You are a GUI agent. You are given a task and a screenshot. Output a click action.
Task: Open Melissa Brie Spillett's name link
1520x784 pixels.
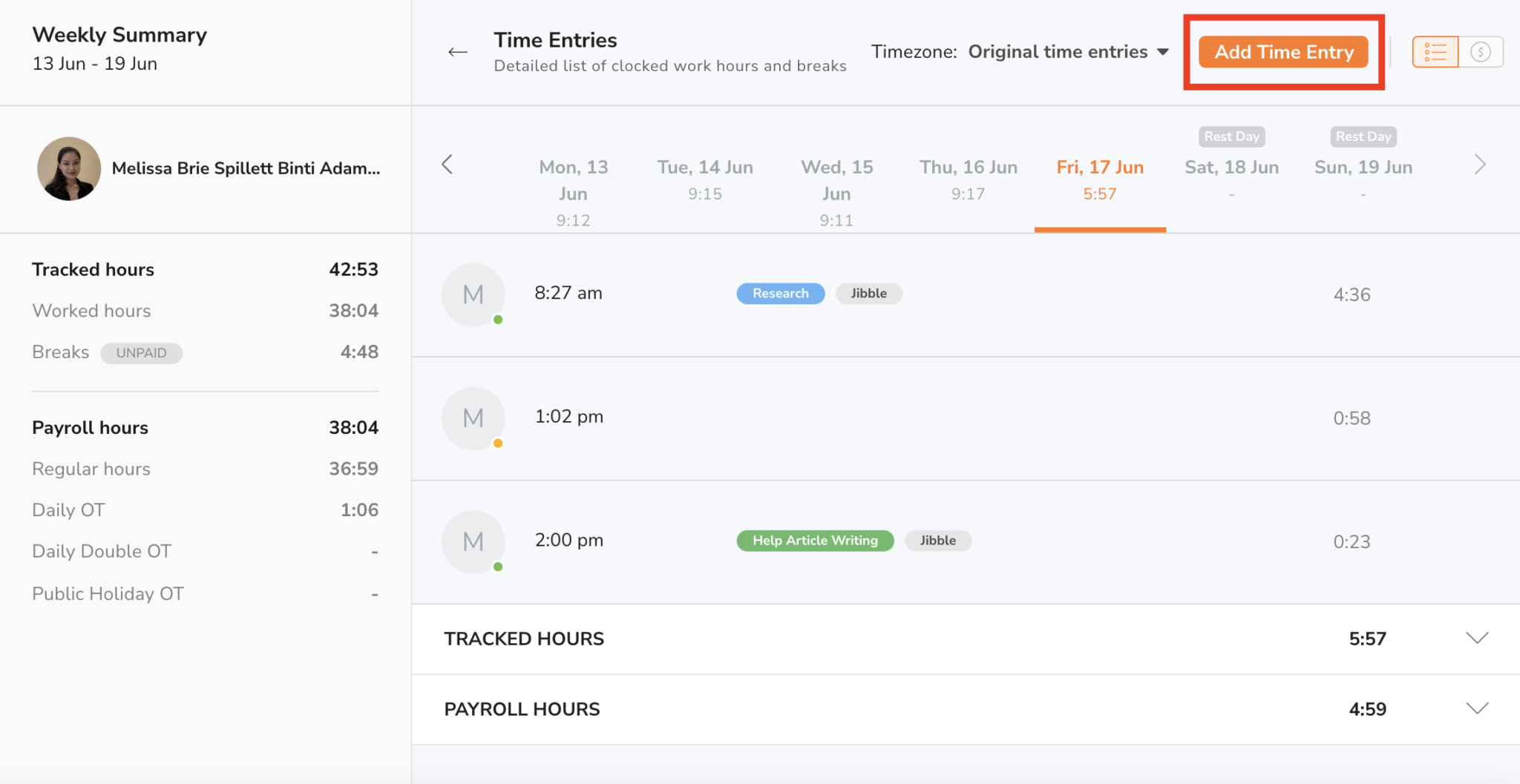[x=246, y=168]
